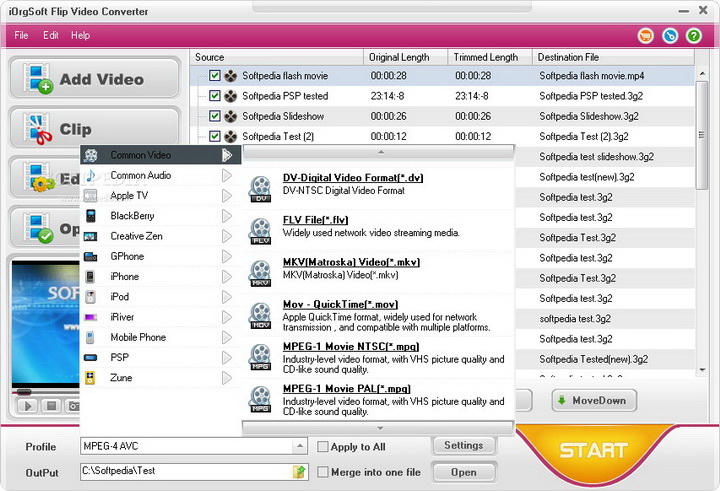Select Apple TV category

pos(161,196)
